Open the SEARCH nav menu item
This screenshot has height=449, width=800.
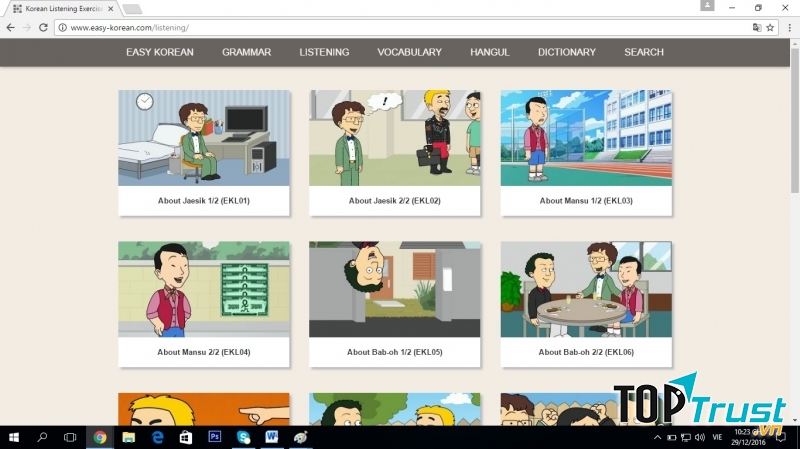click(x=644, y=52)
